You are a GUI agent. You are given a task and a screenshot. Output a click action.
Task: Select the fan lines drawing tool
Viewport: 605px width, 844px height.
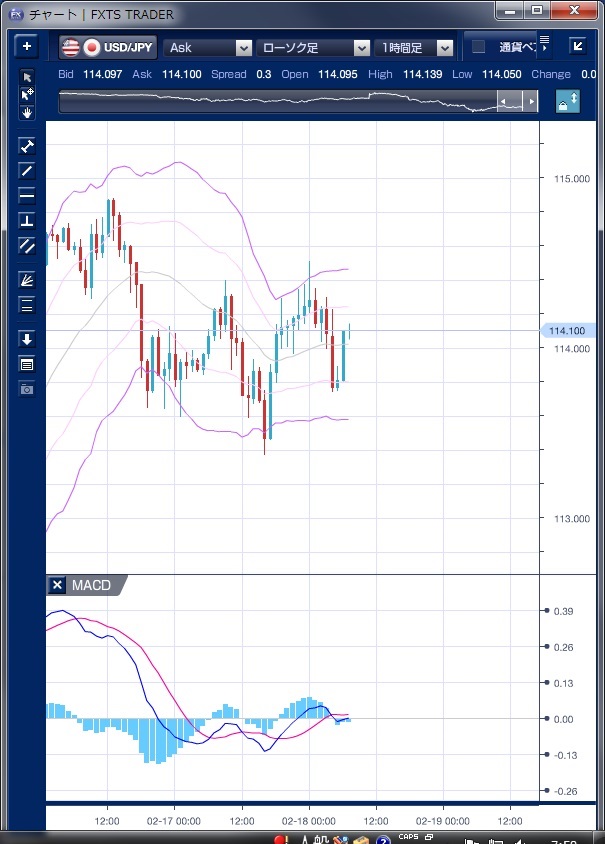tap(27, 279)
